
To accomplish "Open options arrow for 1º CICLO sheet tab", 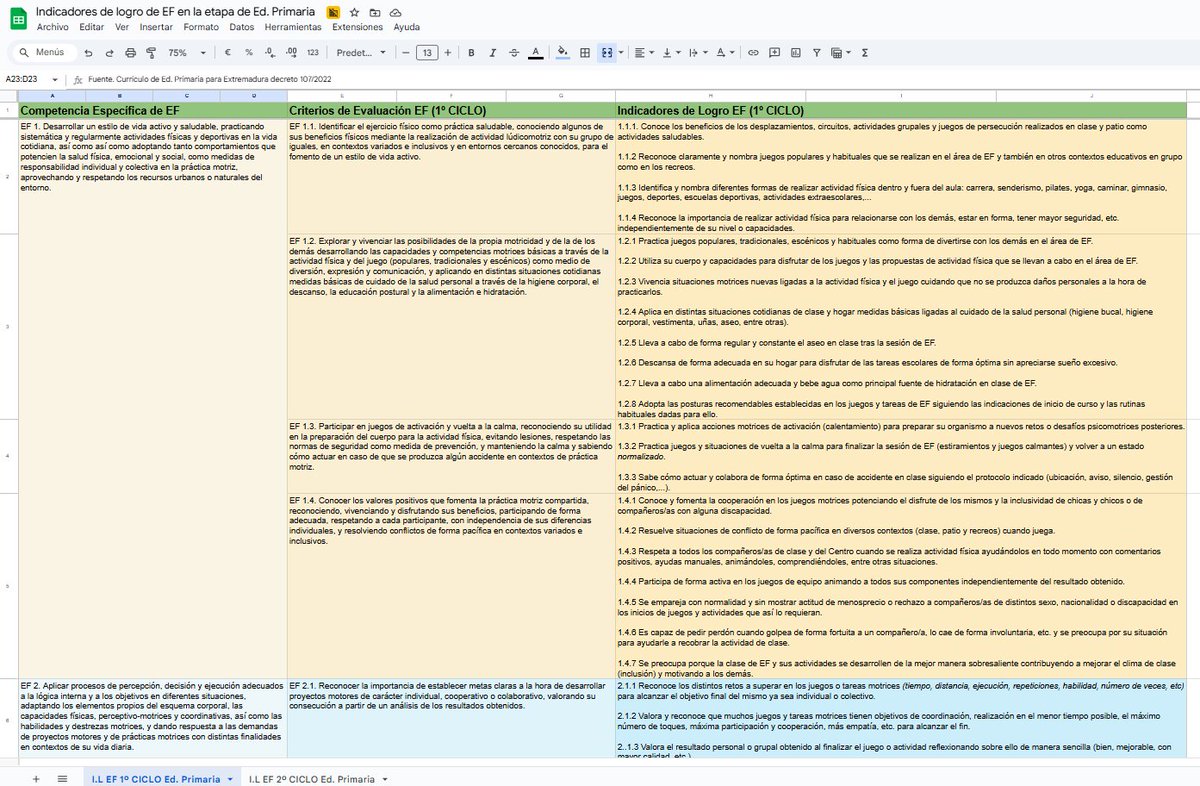I will (x=231, y=778).
